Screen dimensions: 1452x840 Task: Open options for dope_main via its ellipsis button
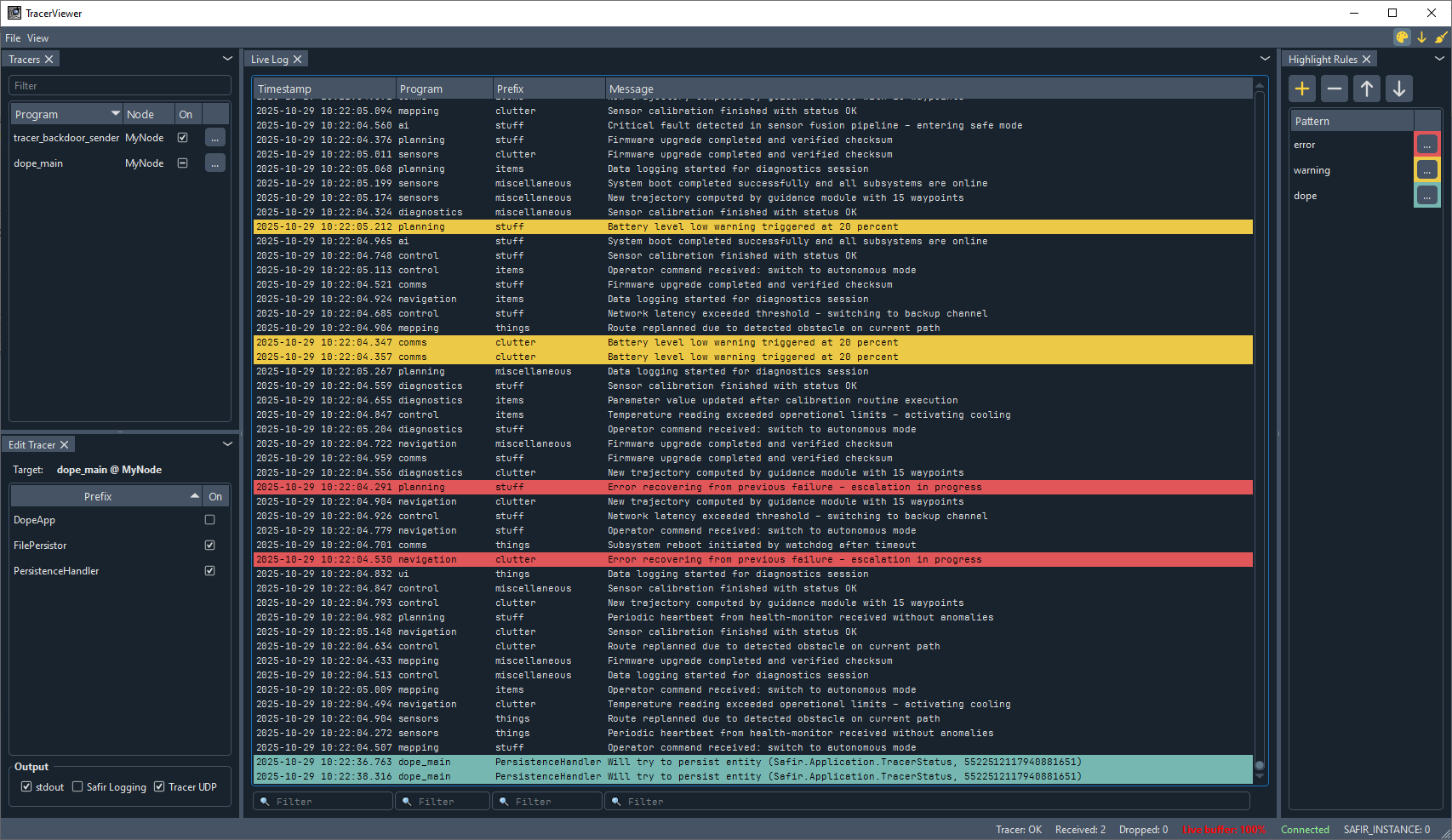coord(214,163)
